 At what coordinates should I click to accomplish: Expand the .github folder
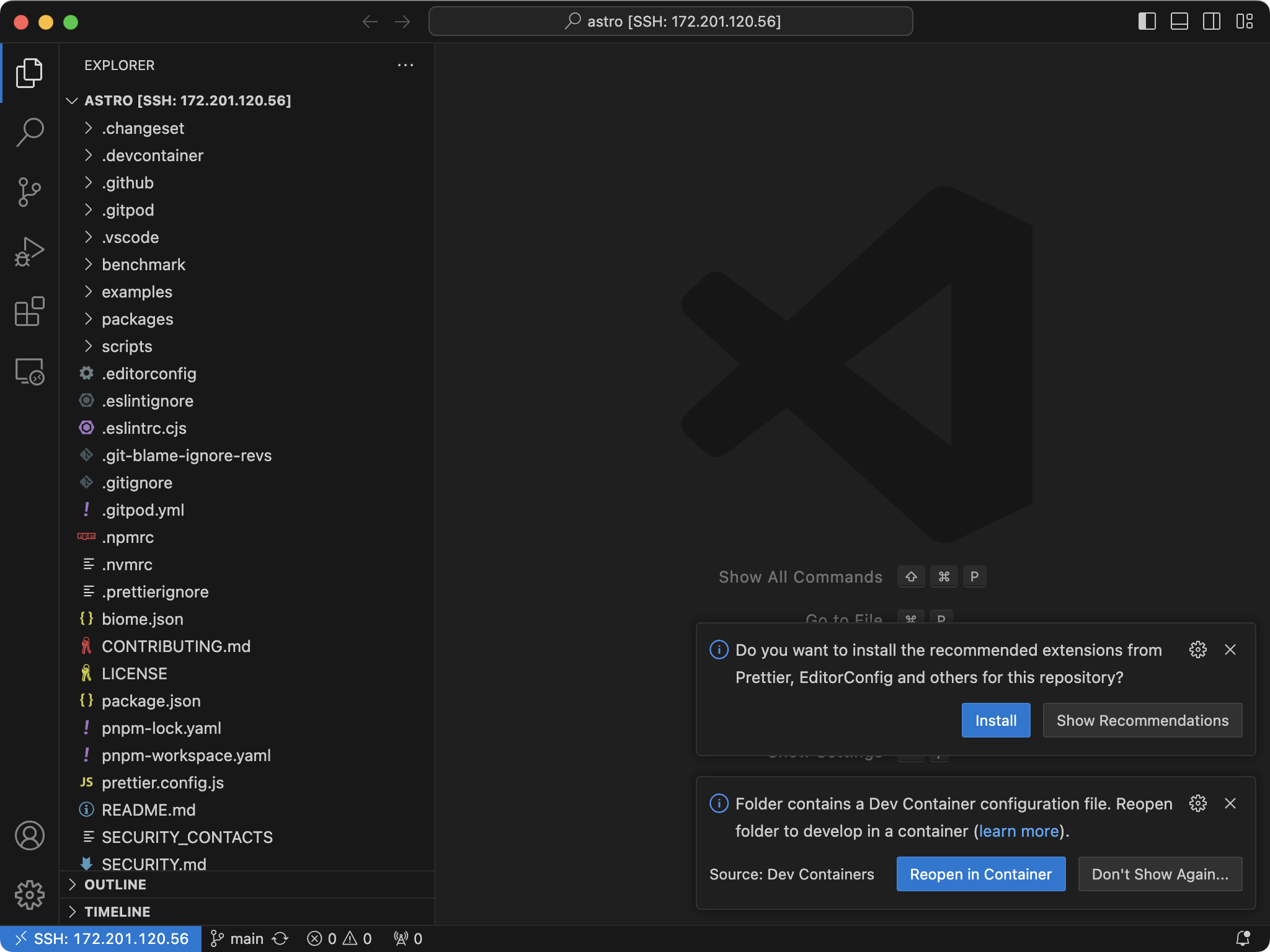[247, 183]
